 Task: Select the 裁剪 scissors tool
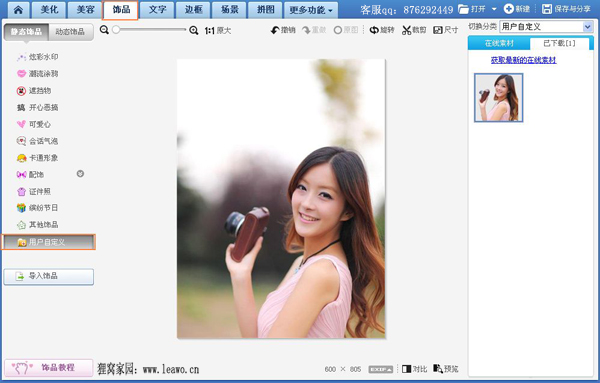(414, 30)
